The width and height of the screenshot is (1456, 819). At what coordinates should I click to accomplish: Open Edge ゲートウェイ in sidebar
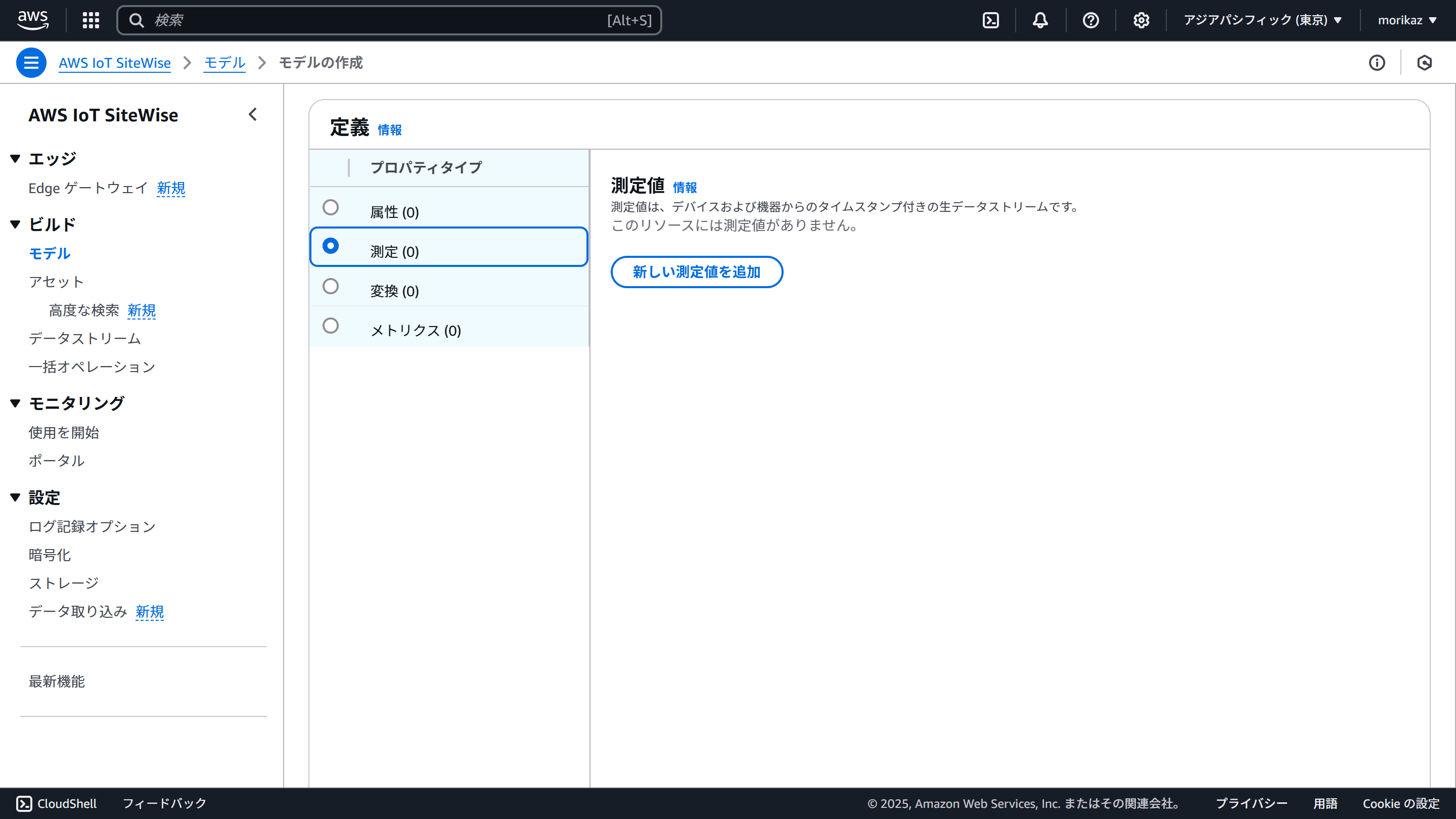click(x=88, y=188)
